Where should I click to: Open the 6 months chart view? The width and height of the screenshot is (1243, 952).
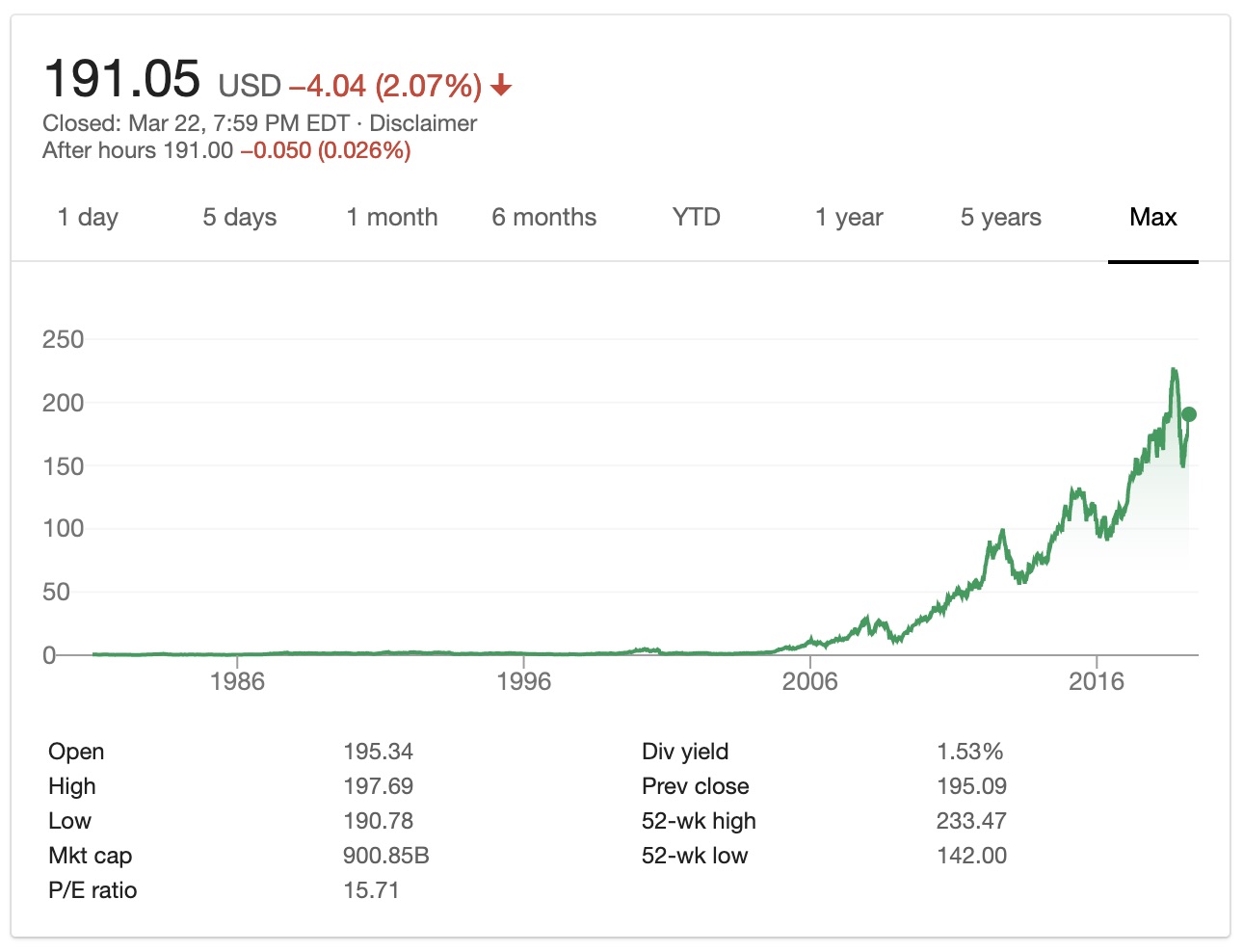point(543,218)
